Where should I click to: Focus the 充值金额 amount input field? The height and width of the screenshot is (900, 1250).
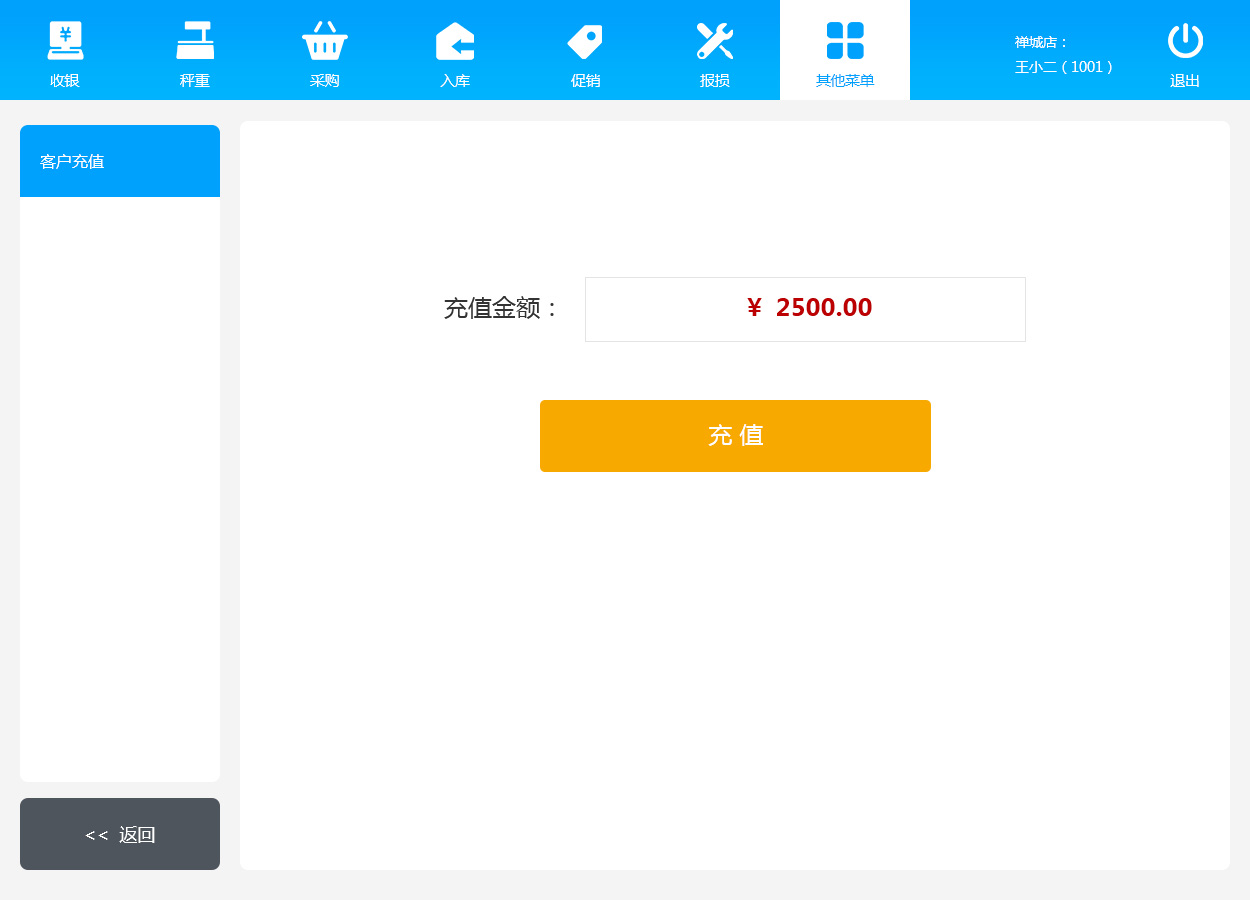(x=805, y=309)
